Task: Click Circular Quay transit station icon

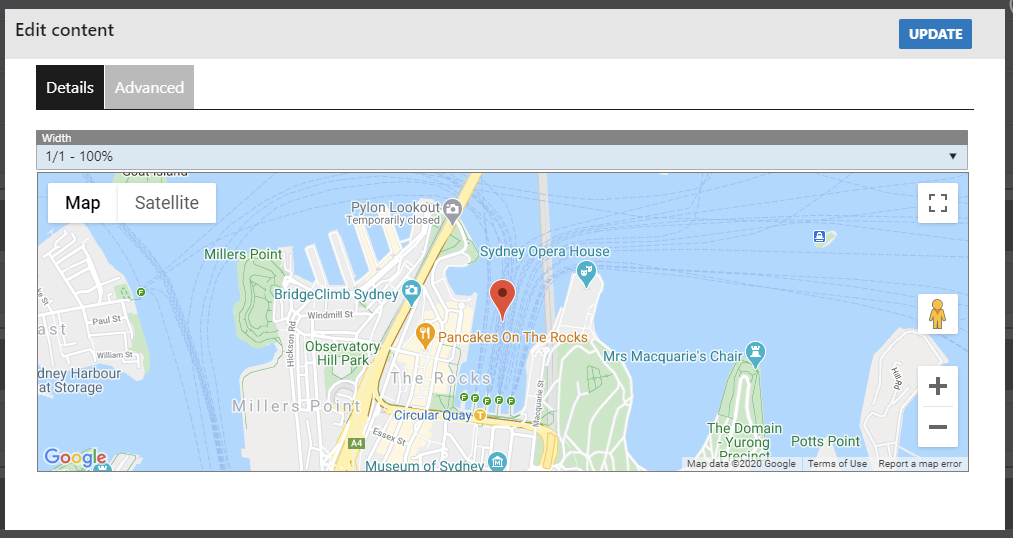Action: coord(480,414)
